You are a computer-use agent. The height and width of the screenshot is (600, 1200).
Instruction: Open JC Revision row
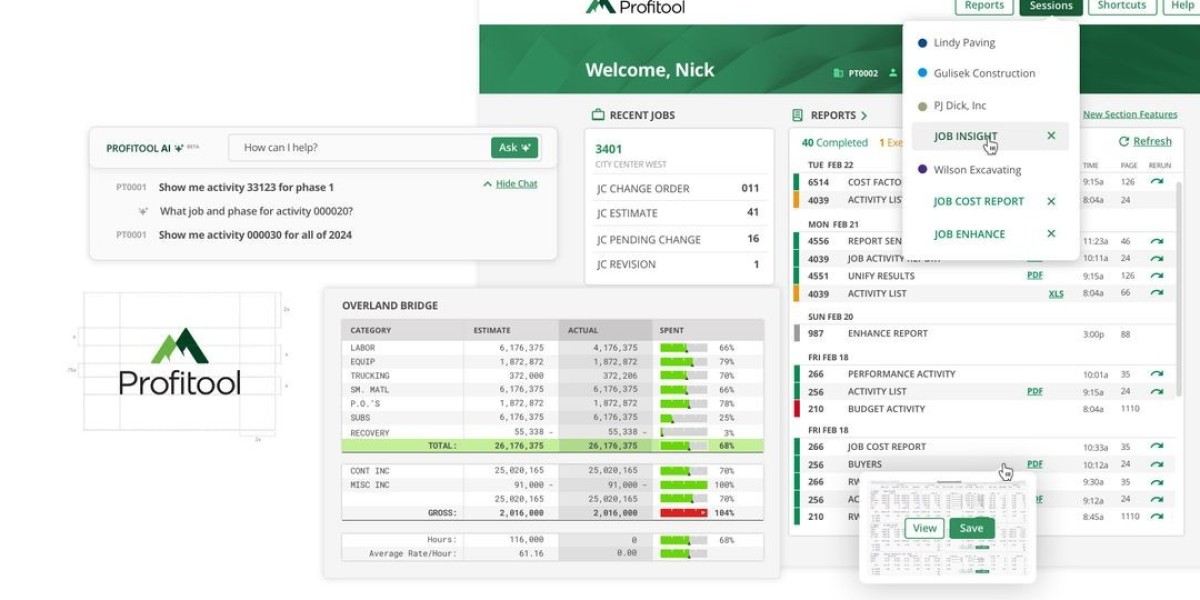[x=678, y=265]
